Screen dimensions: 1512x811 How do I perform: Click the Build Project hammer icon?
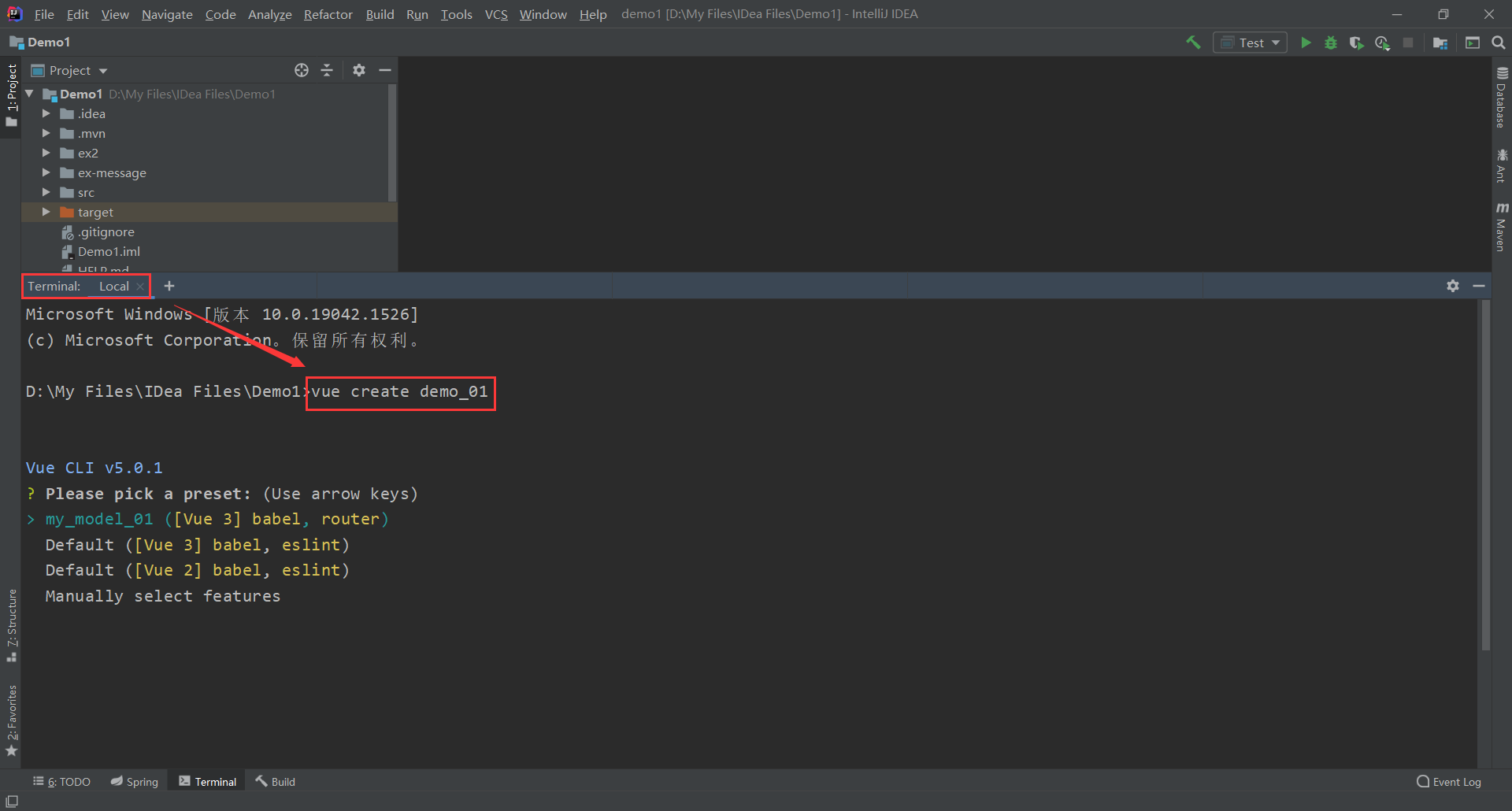coord(1194,43)
